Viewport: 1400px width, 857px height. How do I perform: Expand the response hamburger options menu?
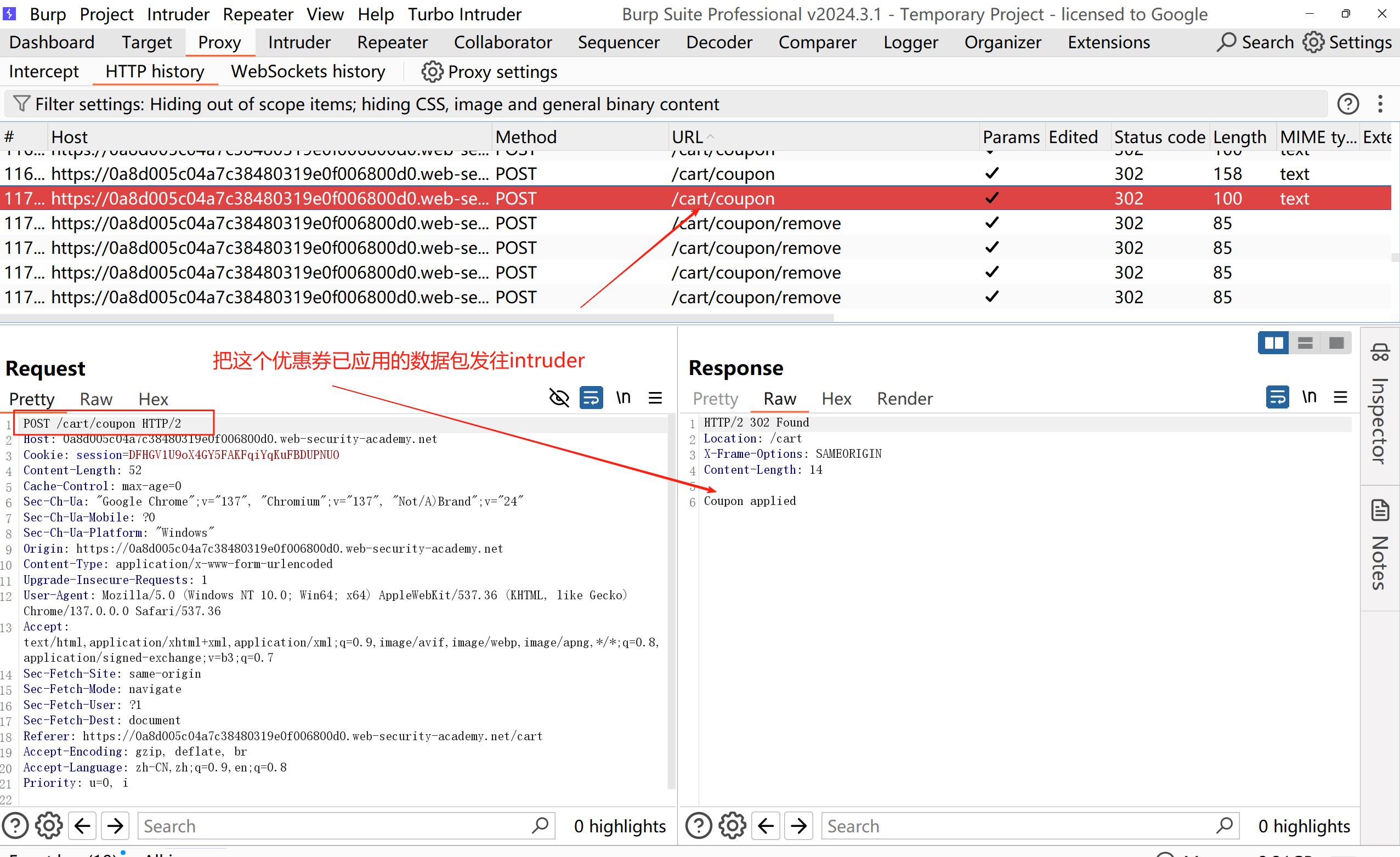[x=1341, y=397]
